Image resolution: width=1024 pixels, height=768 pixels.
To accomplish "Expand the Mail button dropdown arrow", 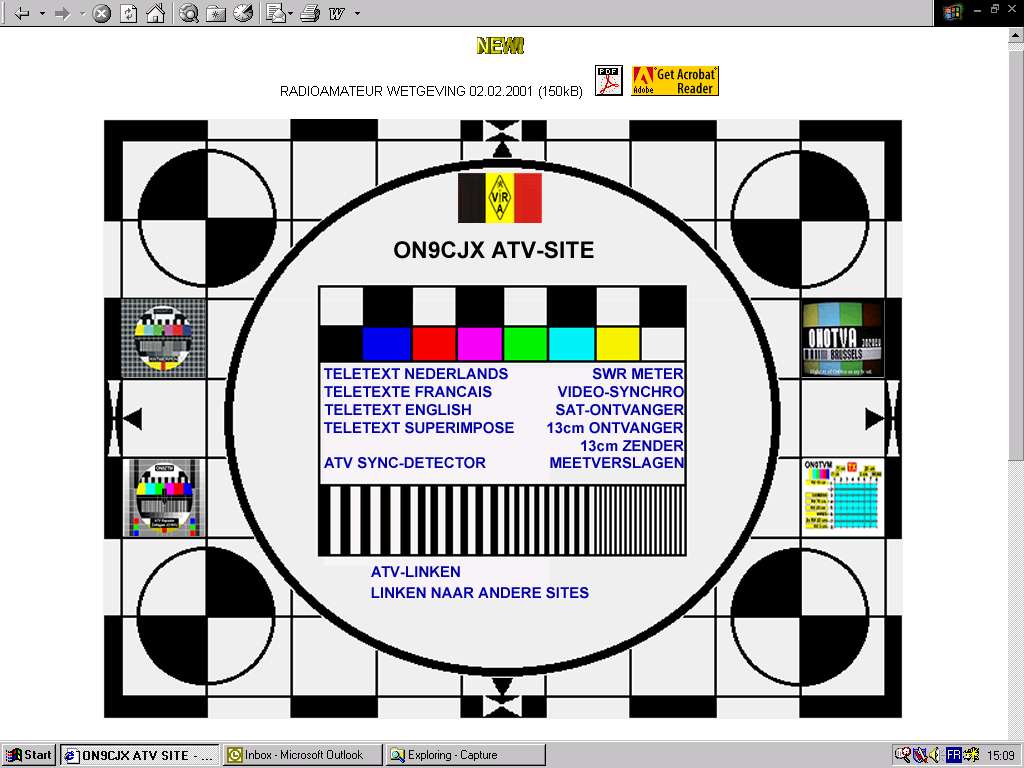I will click(290, 13).
